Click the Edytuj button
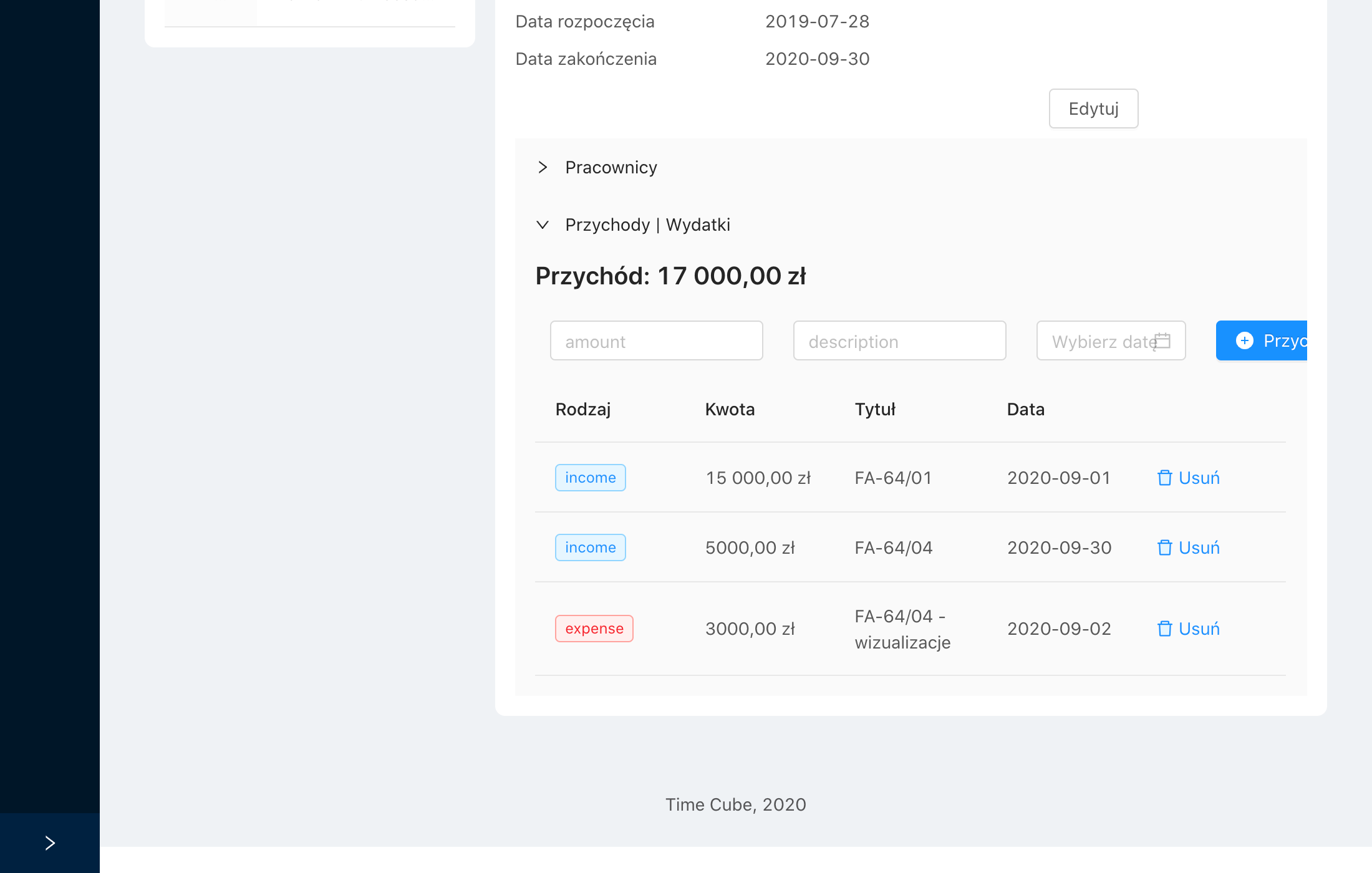The width and height of the screenshot is (1372, 873). [x=1093, y=109]
